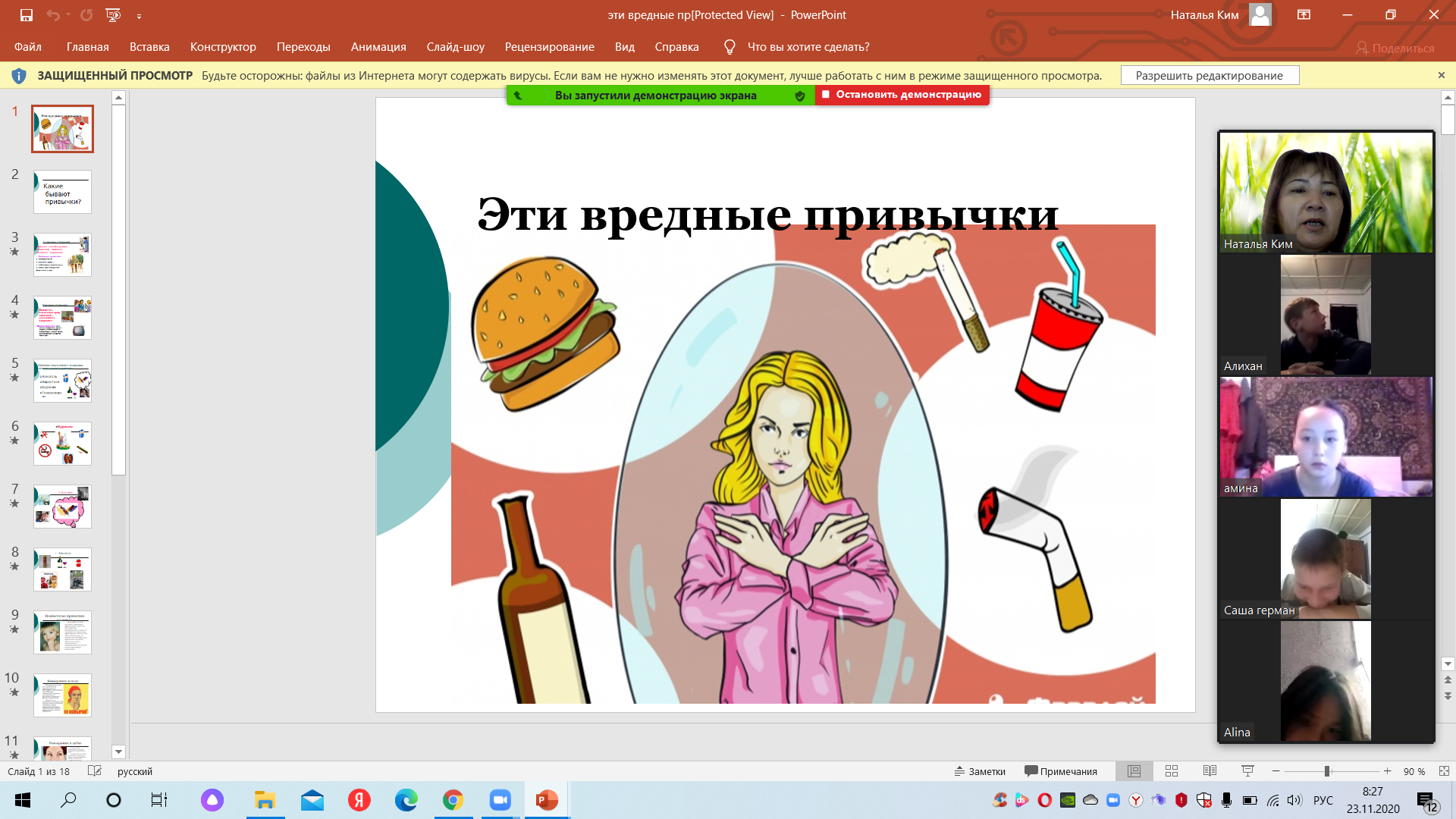Open the Анимация ribbon tab
The image size is (1456, 819).
[378, 47]
